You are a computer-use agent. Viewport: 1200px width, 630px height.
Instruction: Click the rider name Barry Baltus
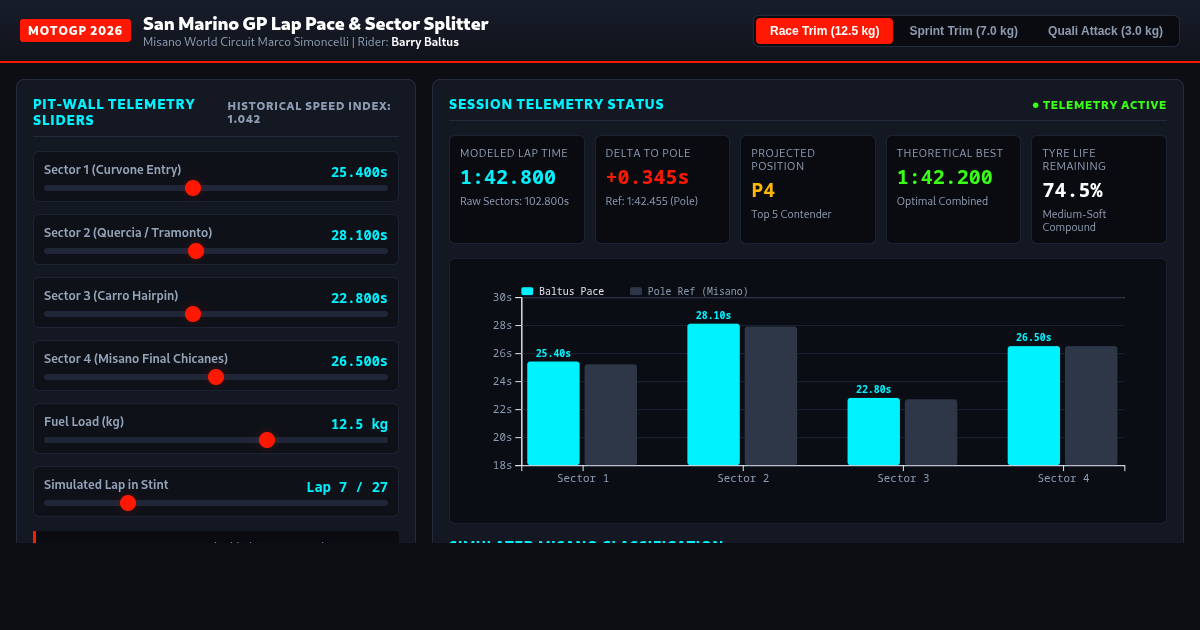[425, 42]
